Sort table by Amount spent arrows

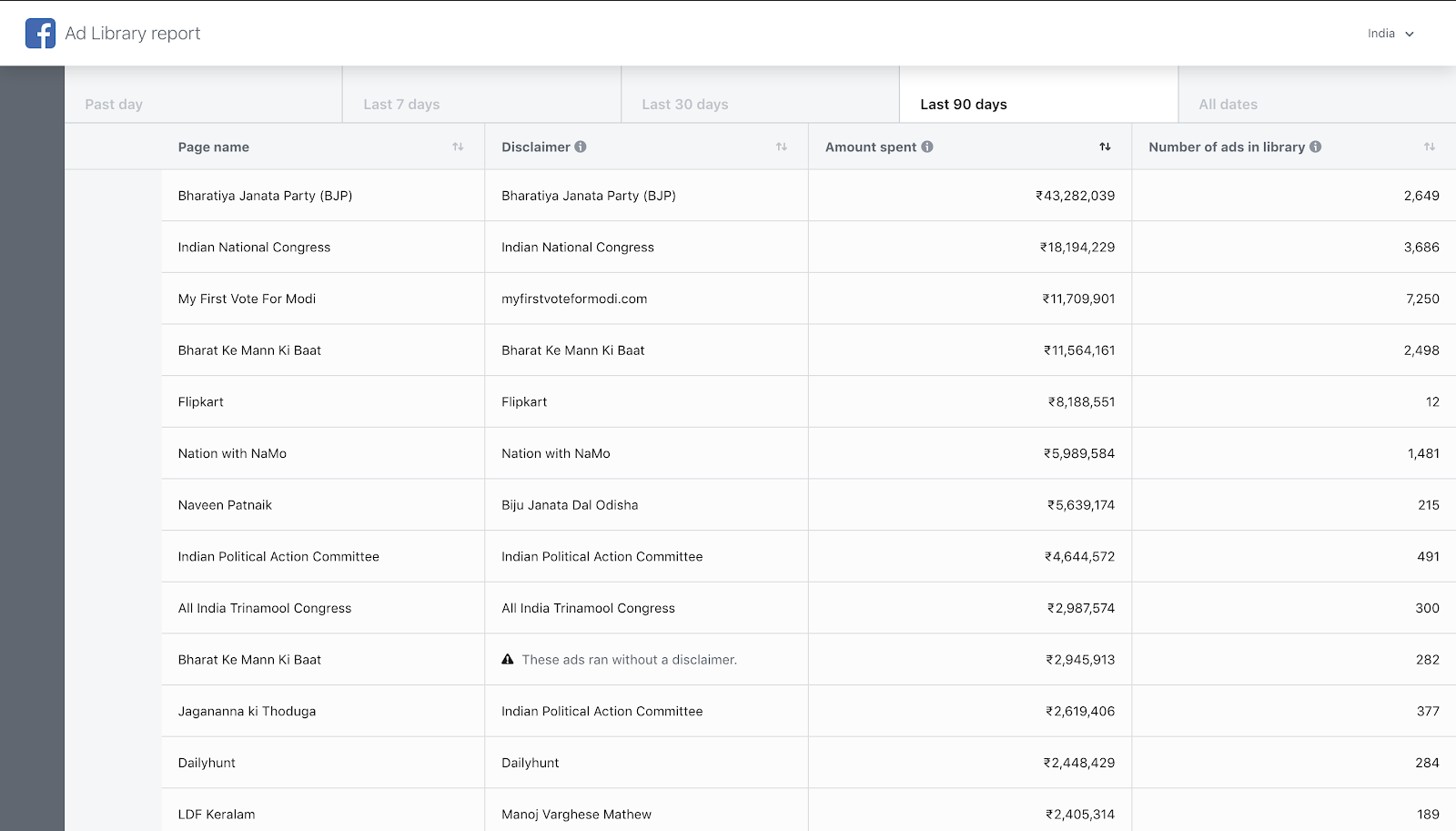(x=1105, y=147)
